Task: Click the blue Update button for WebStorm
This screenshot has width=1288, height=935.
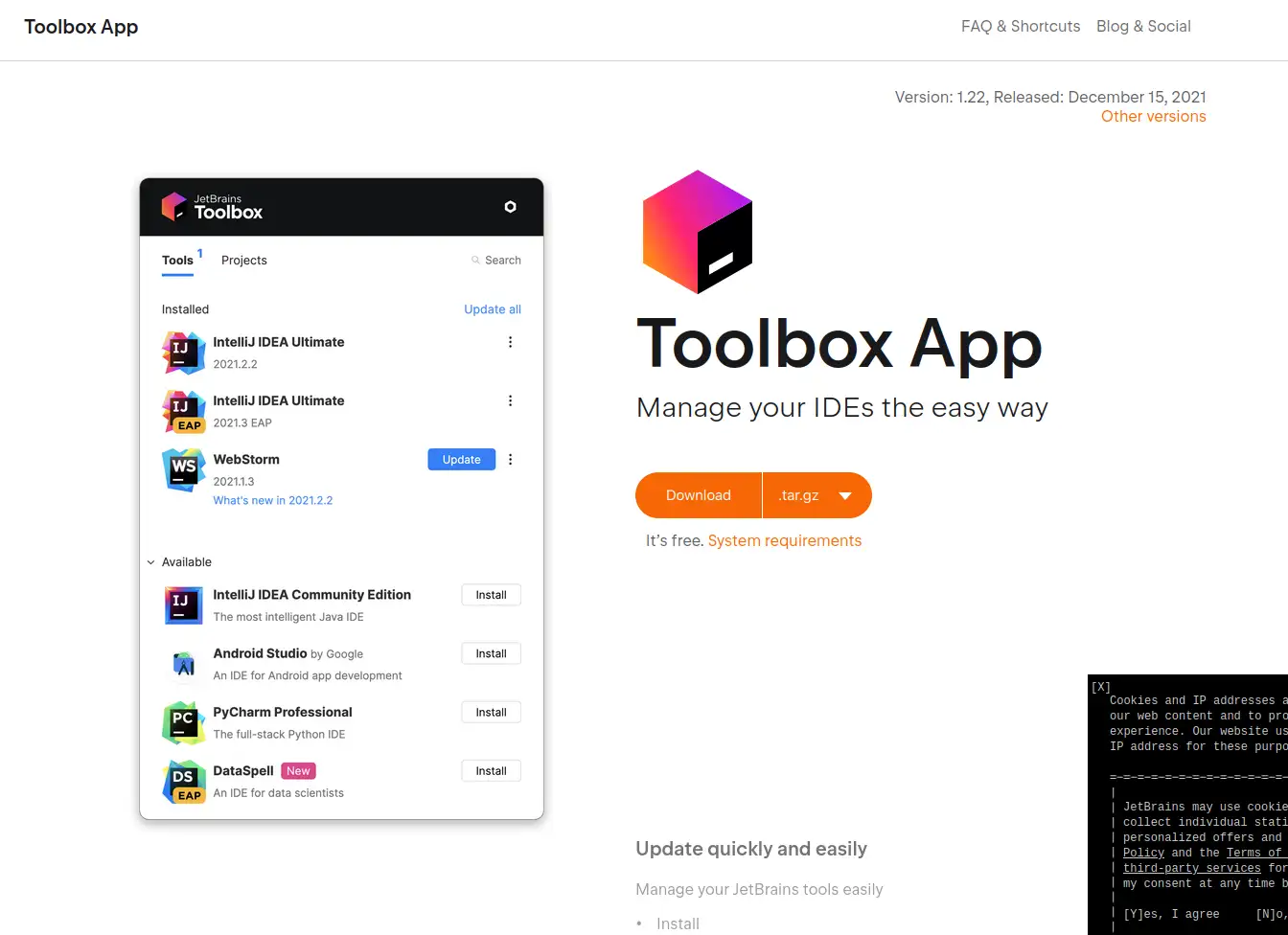Action: click(461, 460)
